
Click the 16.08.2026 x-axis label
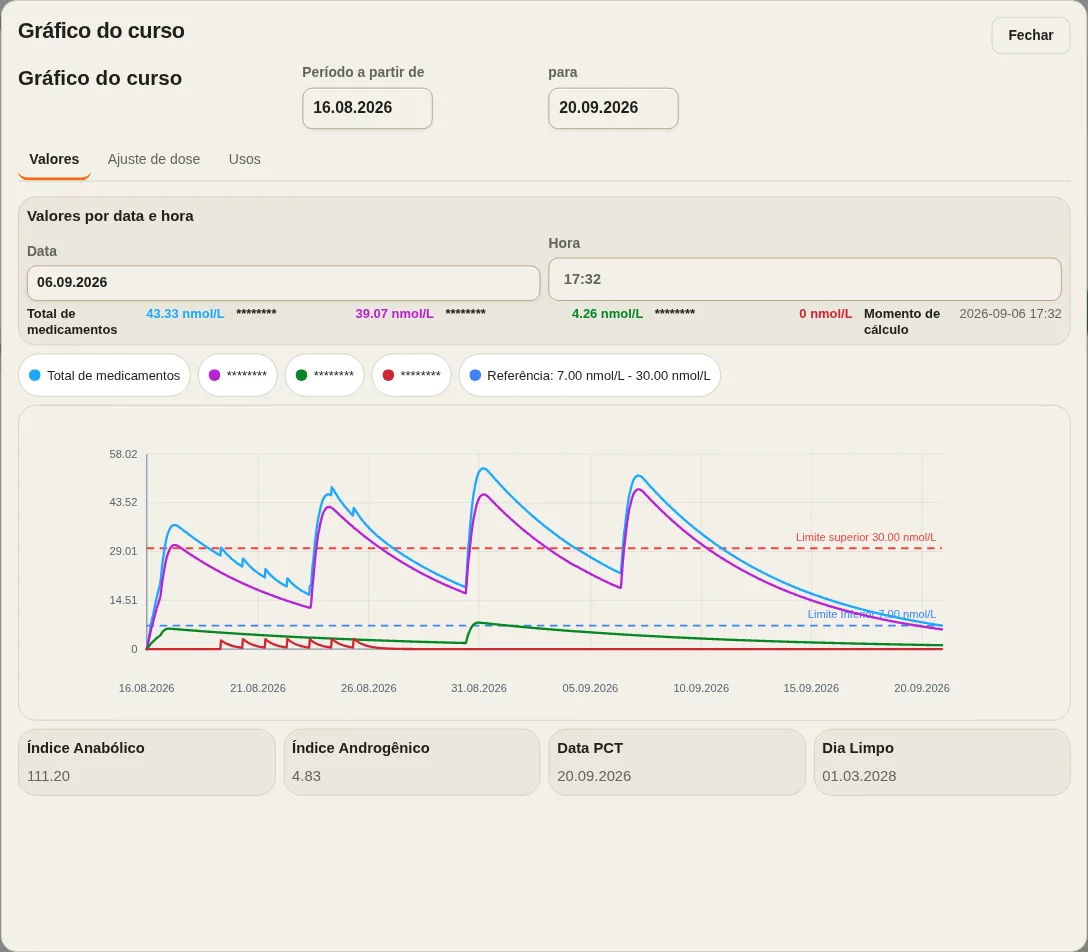[146, 688]
